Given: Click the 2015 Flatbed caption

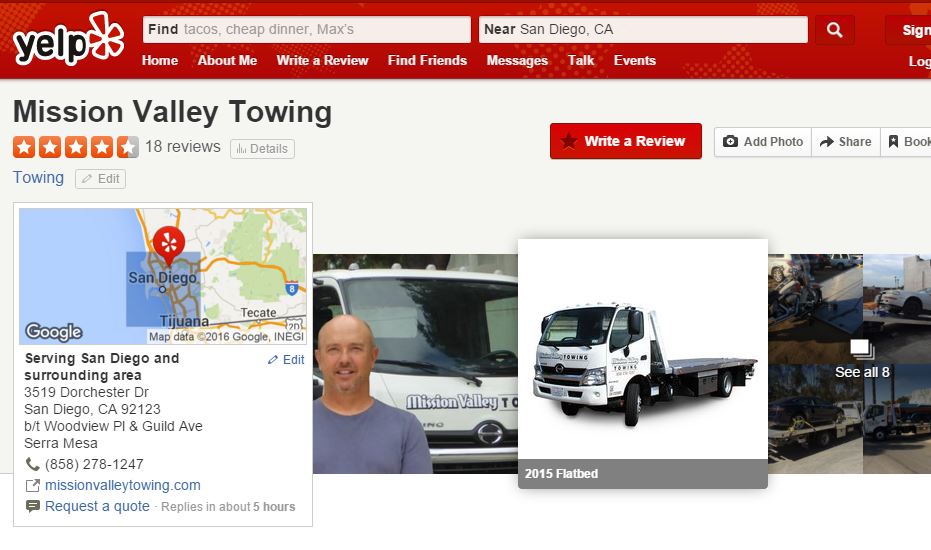Looking at the screenshot, I should 561,474.
